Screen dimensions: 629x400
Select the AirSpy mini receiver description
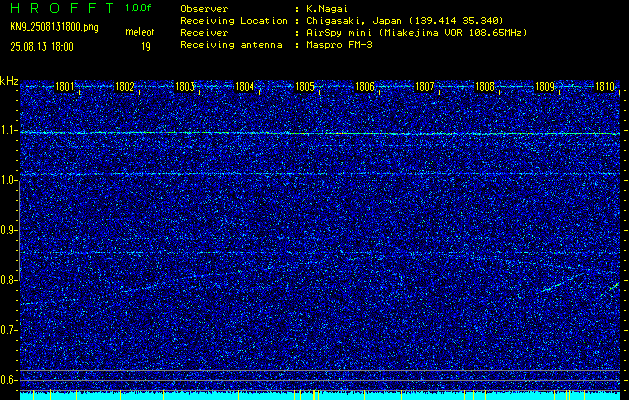tap(416, 33)
